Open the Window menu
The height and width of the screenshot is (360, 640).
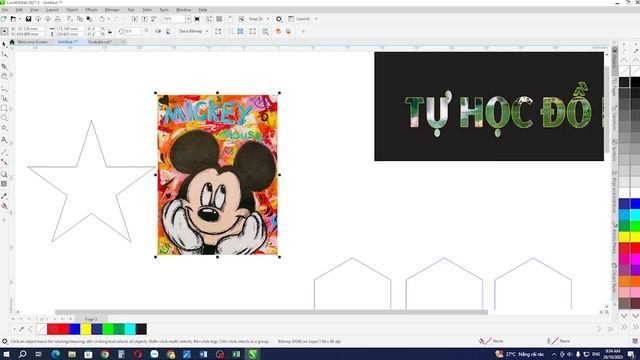coord(183,9)
